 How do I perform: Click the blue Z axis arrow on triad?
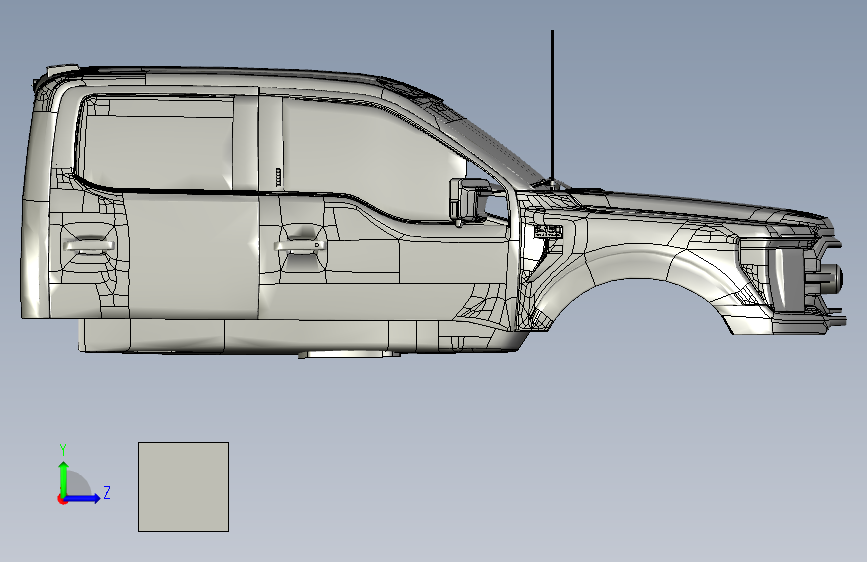click(83, 498)
